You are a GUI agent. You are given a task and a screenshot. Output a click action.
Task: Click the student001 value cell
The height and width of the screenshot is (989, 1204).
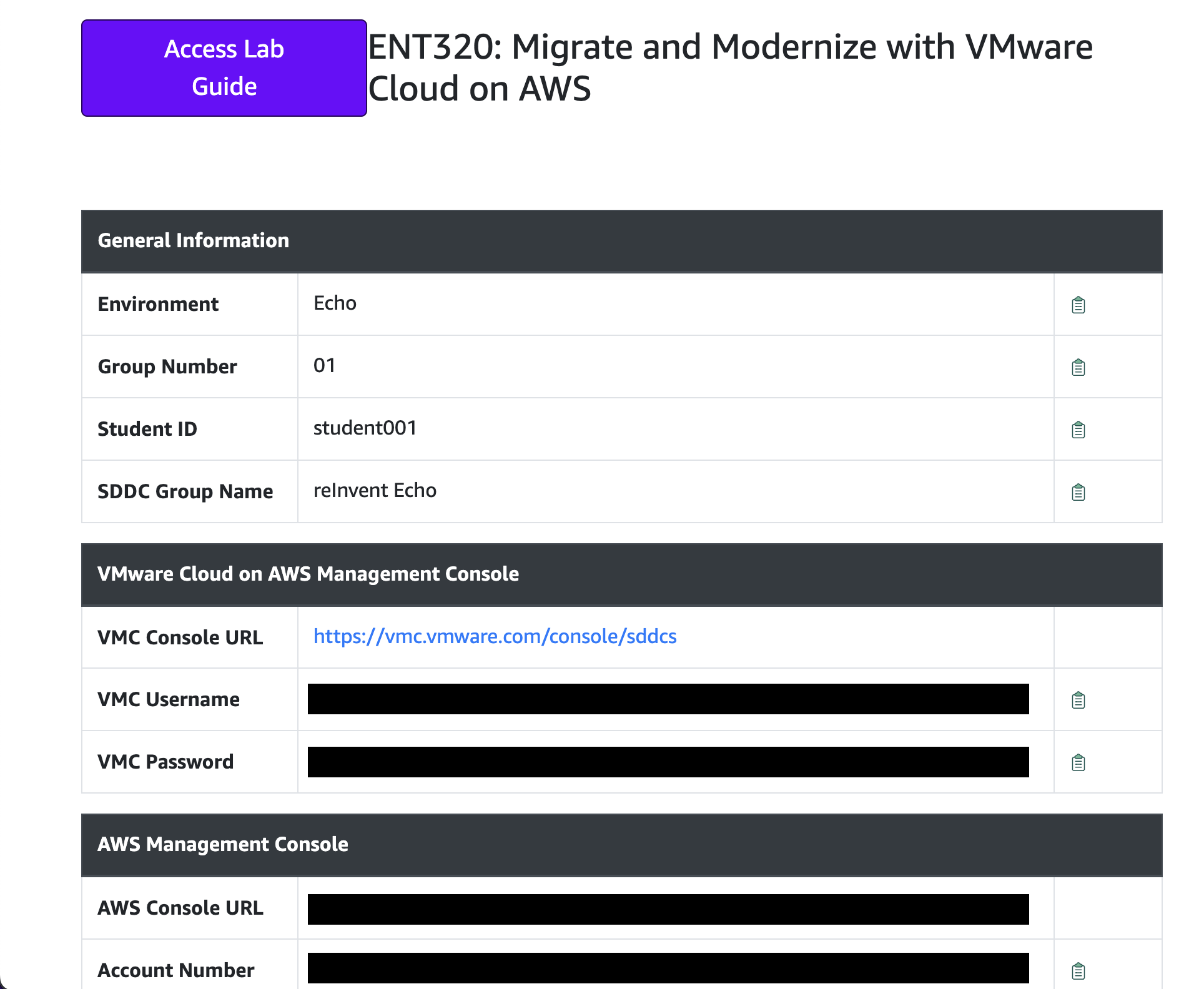coord(365,428)
